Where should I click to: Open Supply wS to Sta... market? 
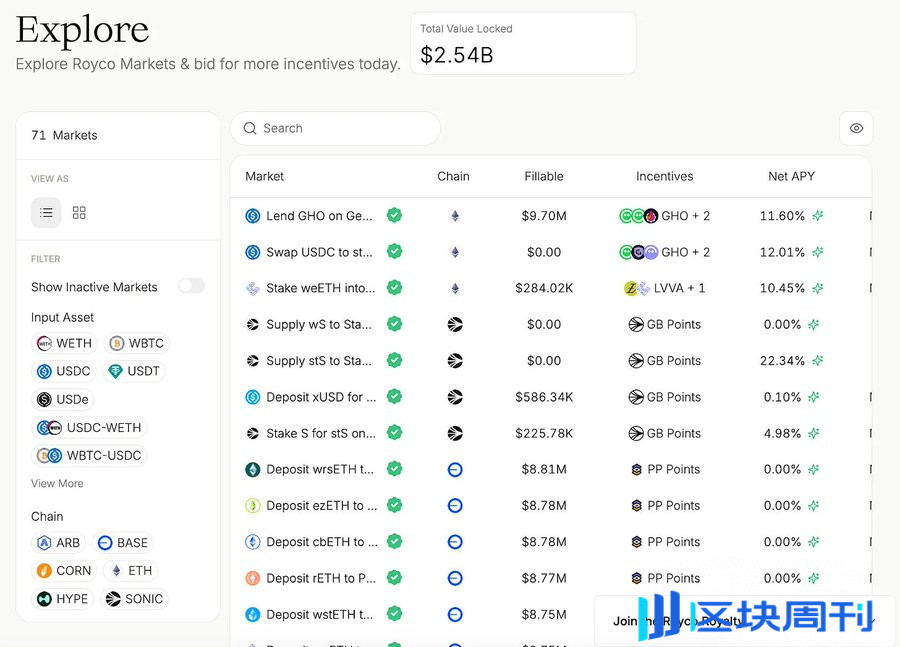coord(319,324)
